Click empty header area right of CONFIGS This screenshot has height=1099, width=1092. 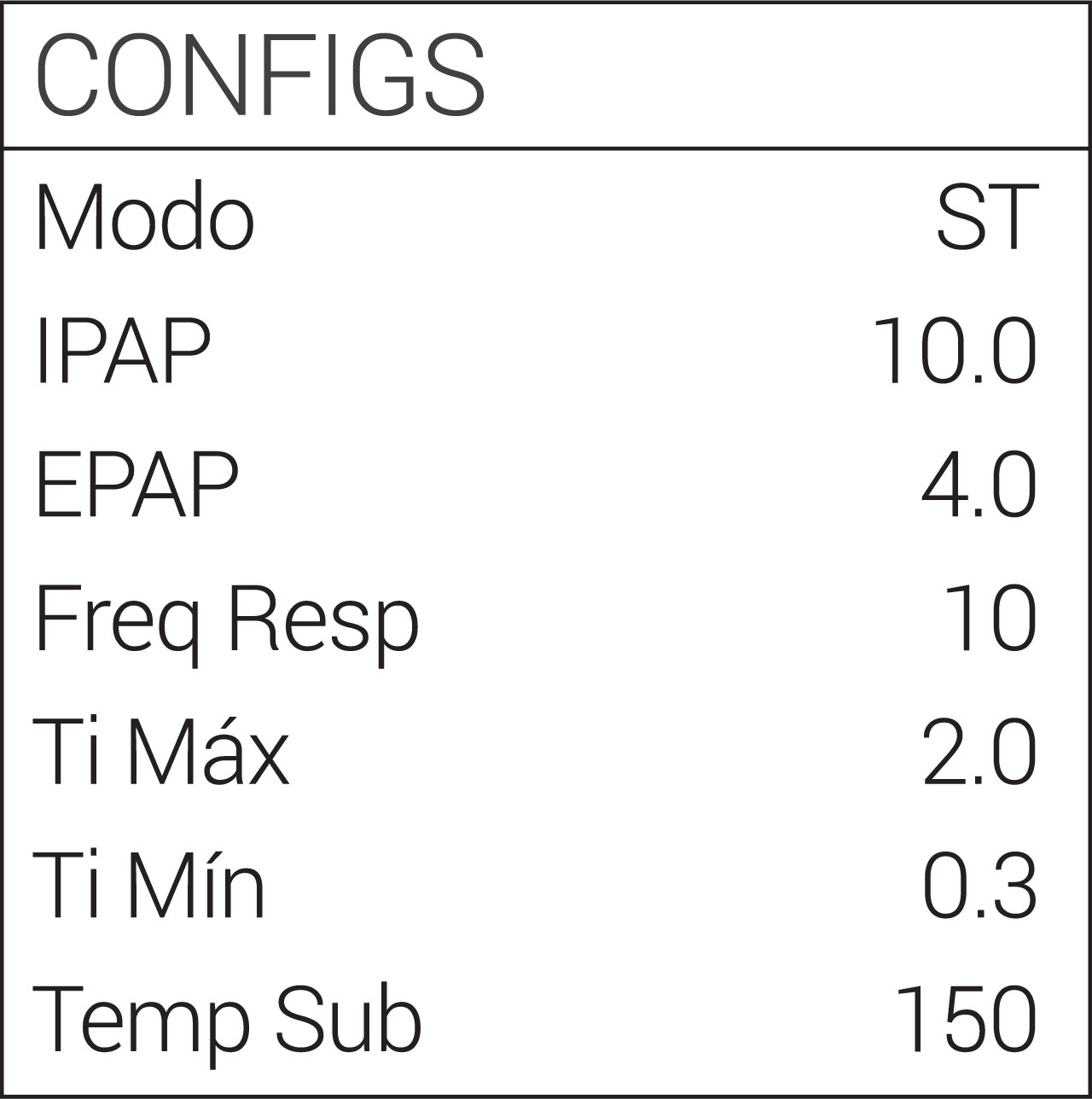(785, 75)
